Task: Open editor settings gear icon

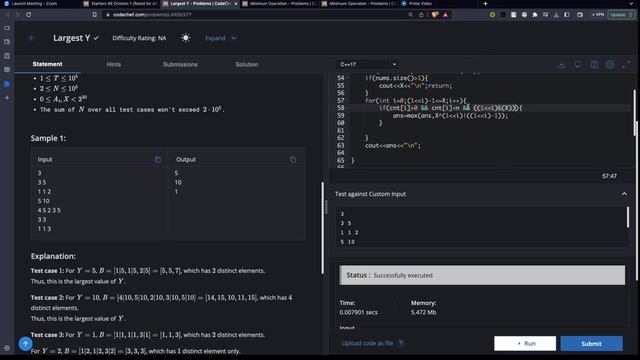Action: click(x=610, y=64)
